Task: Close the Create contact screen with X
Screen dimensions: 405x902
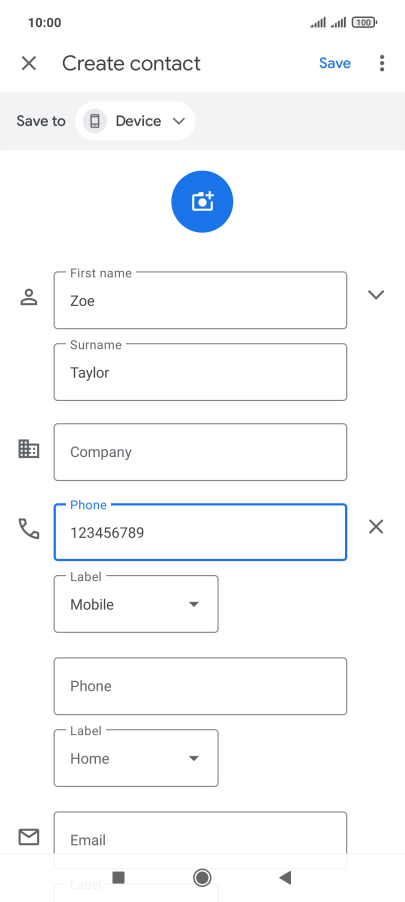Action: coord(29,63)
